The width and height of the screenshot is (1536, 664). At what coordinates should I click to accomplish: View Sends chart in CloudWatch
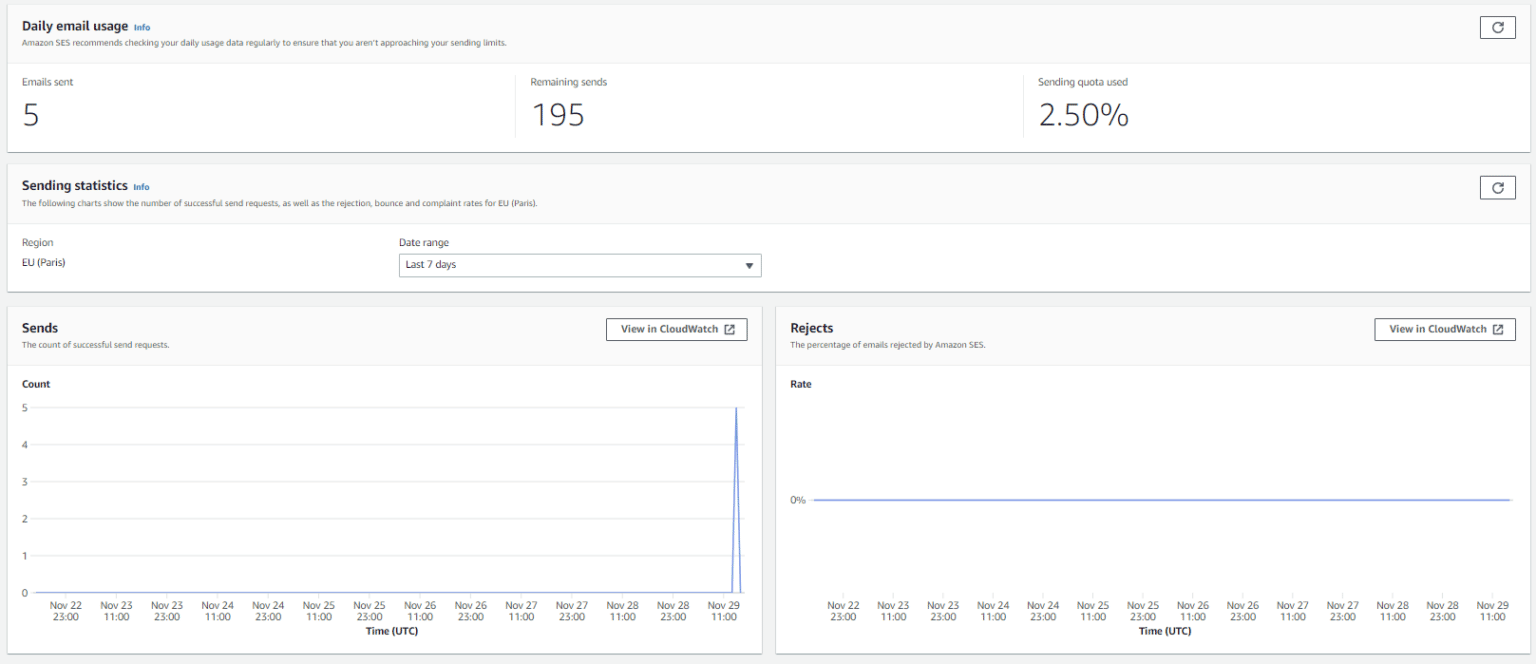676,329
